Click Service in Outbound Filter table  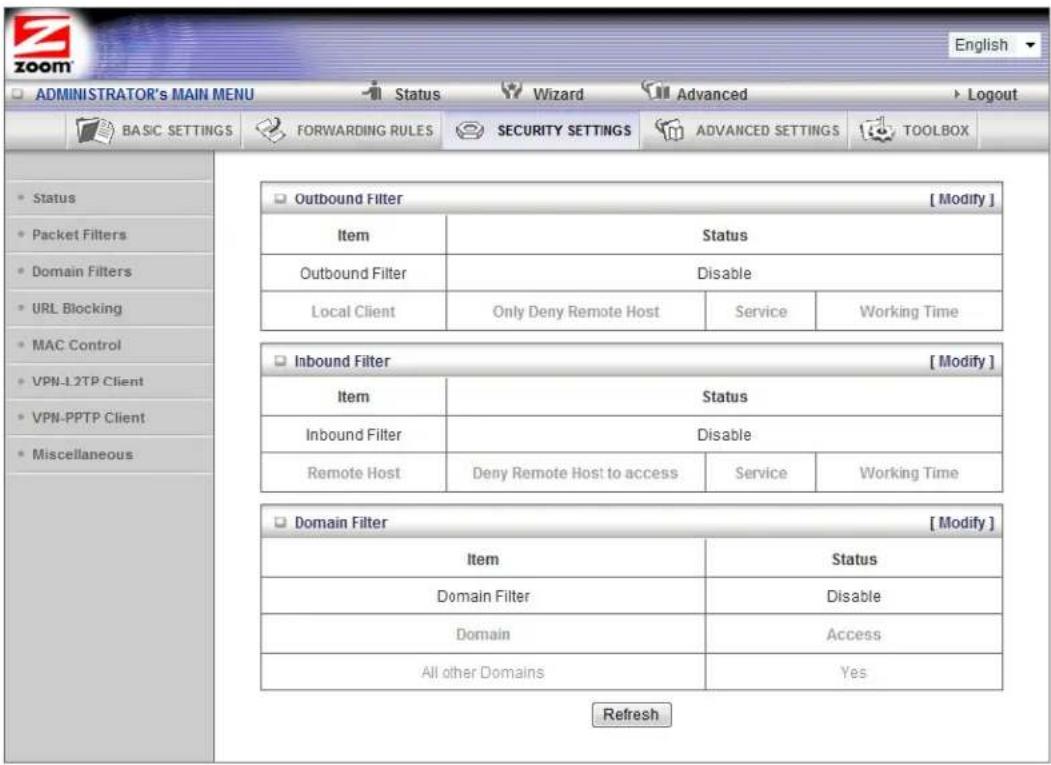pyautogui.click(x=761, y=312)
